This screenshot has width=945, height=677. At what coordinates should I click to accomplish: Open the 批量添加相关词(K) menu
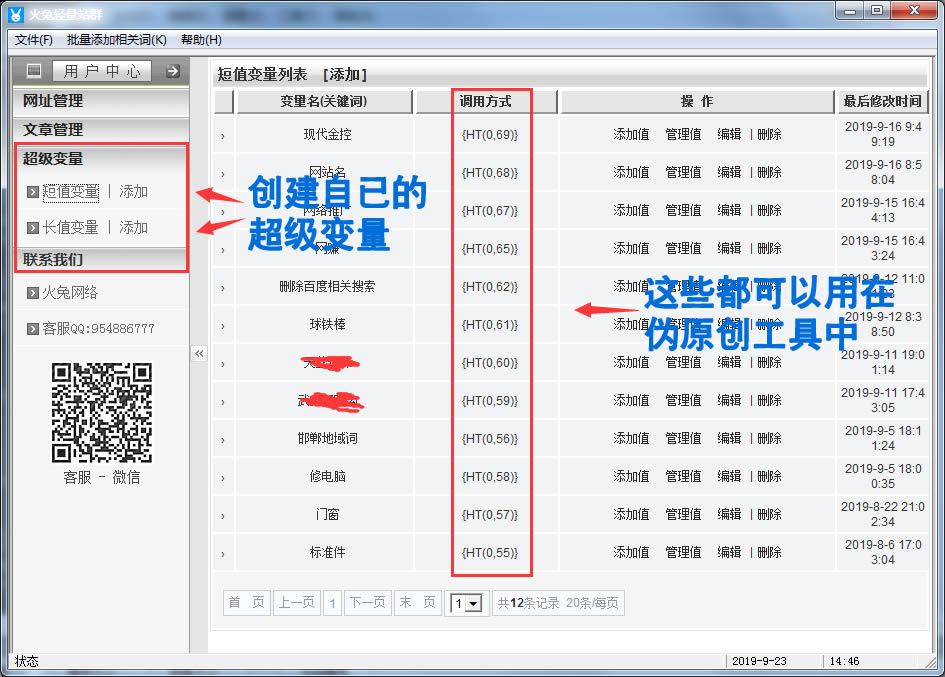116,40
